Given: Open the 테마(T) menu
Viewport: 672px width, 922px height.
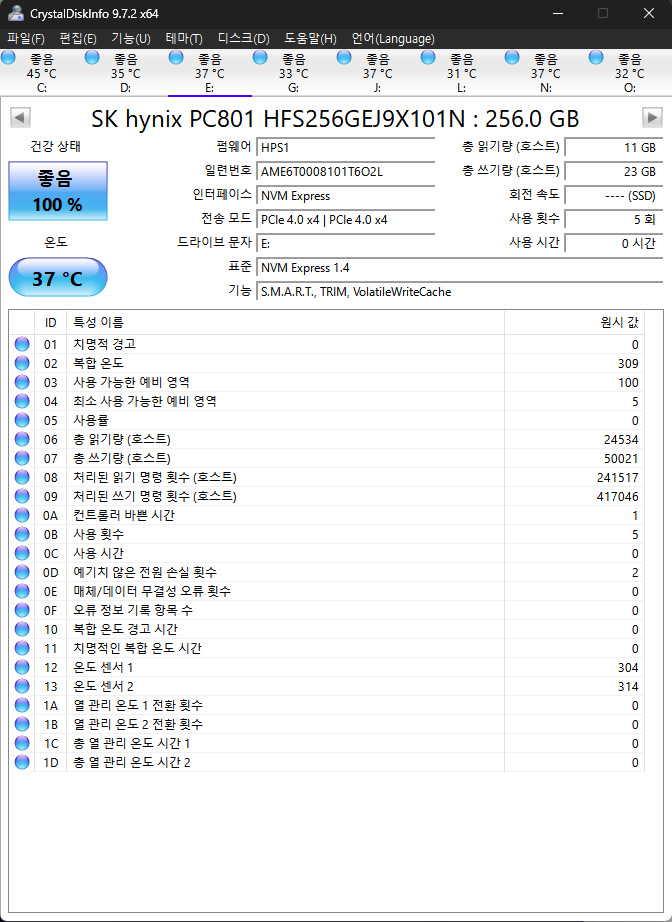Looking at the screenshot, I should click(x=184, y=39).
